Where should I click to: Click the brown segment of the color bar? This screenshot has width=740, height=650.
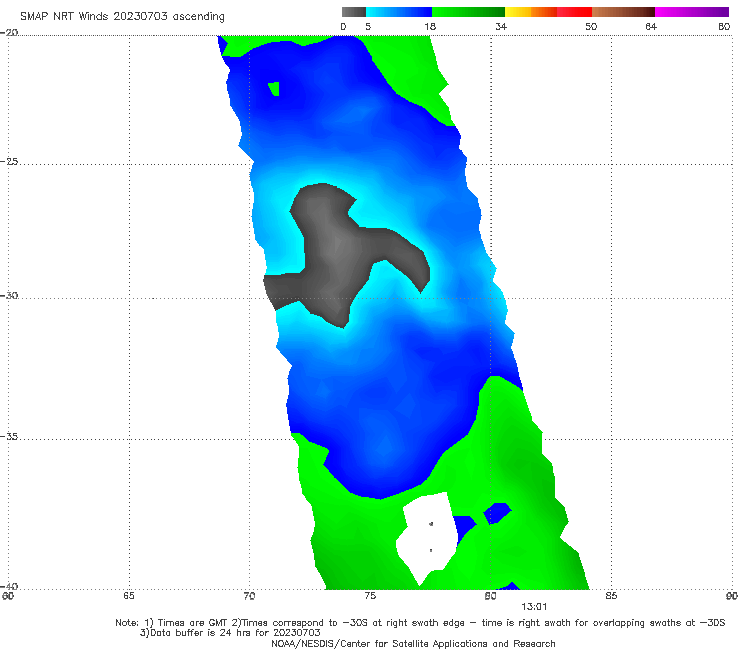point(623,12)
